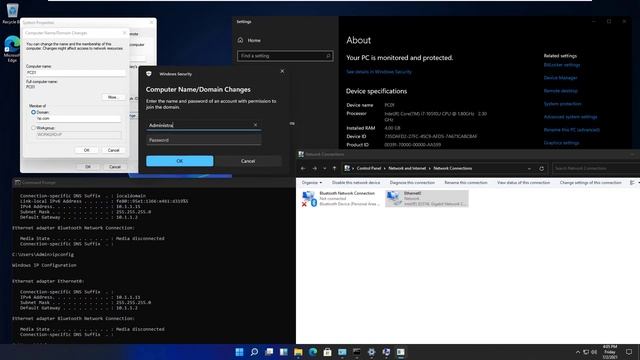The height and width of the screenshot is (360, 640).
Task: Open Device Manager link
Action: pyautogui.click(x=560, y=78)
